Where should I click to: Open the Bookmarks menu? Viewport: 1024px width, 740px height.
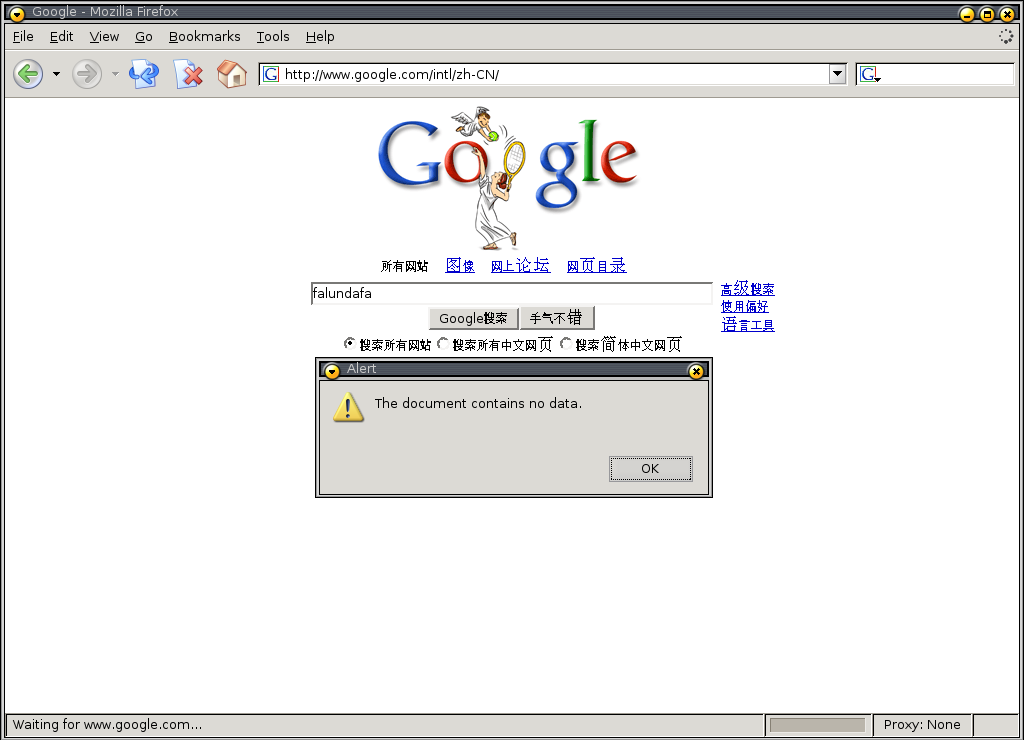pos(204,37)
